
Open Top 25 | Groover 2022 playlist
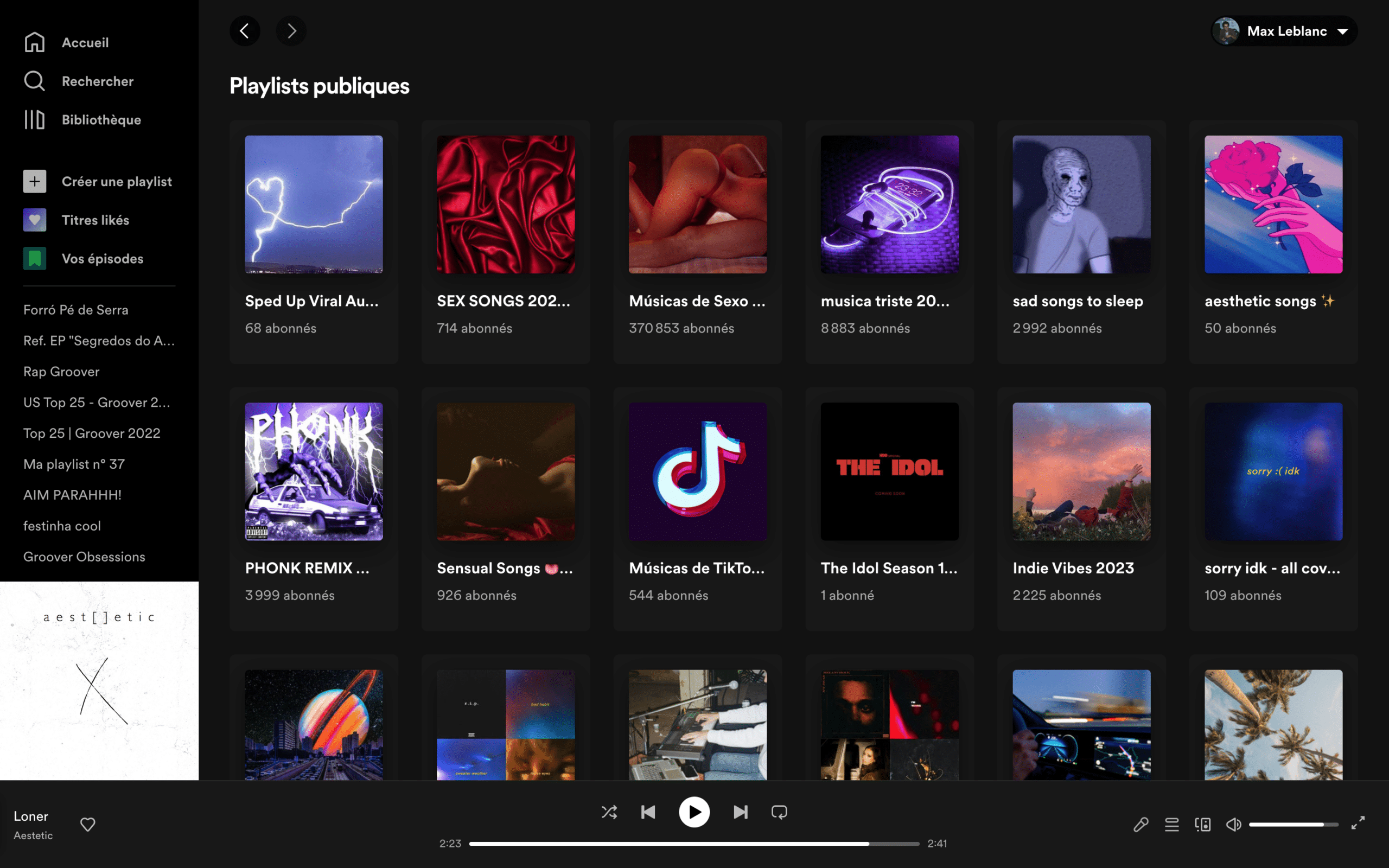pyautogui.click(x=92, y=433)
